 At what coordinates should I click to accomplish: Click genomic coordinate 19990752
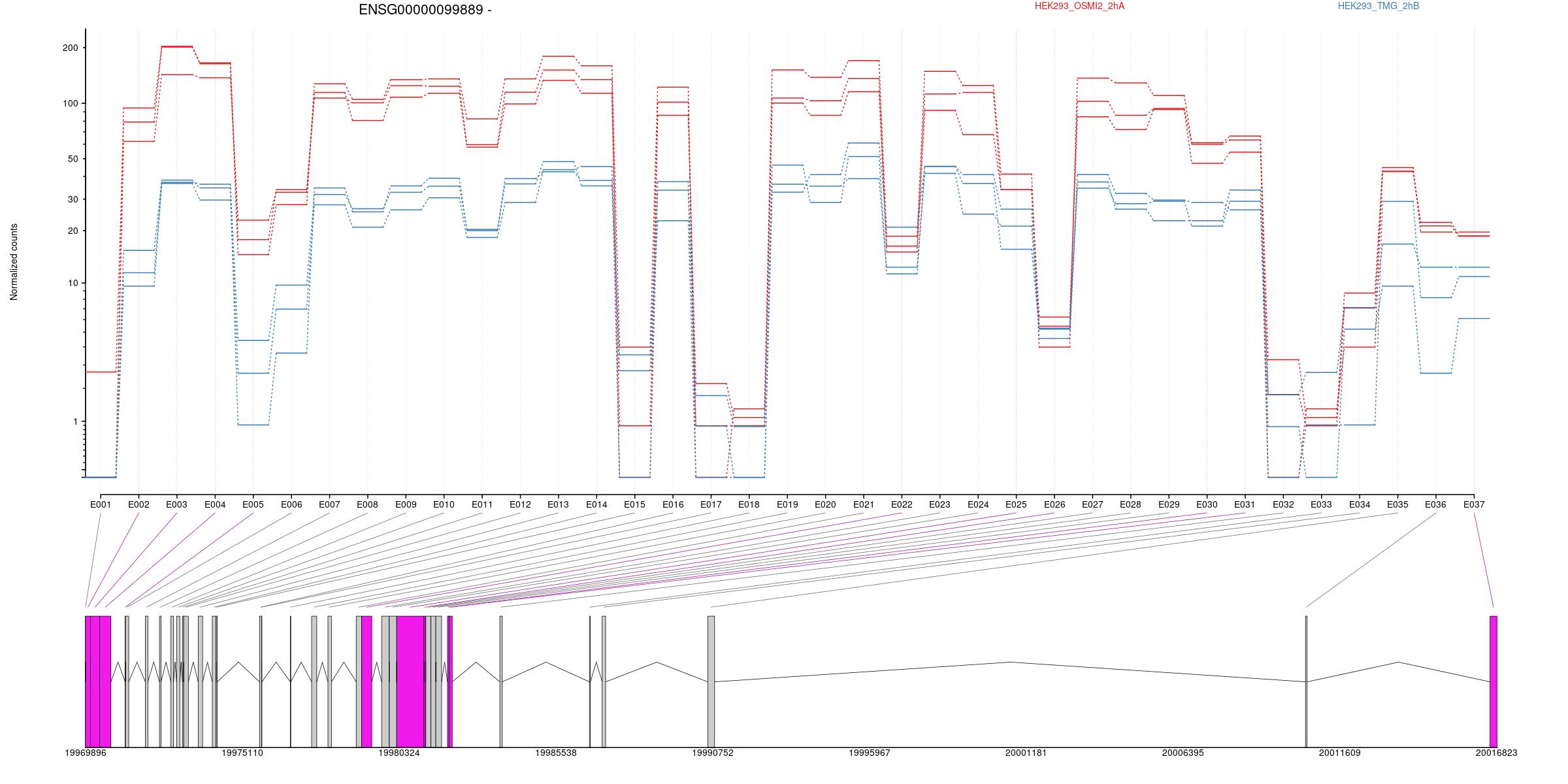click(x=713, y=753)
